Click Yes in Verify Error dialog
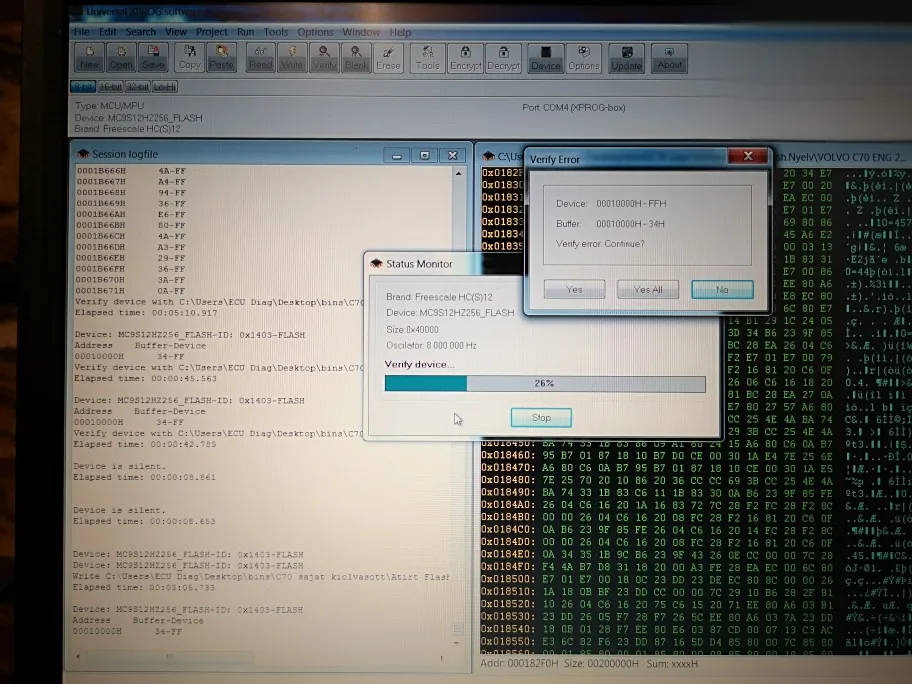 coord(574,289)
